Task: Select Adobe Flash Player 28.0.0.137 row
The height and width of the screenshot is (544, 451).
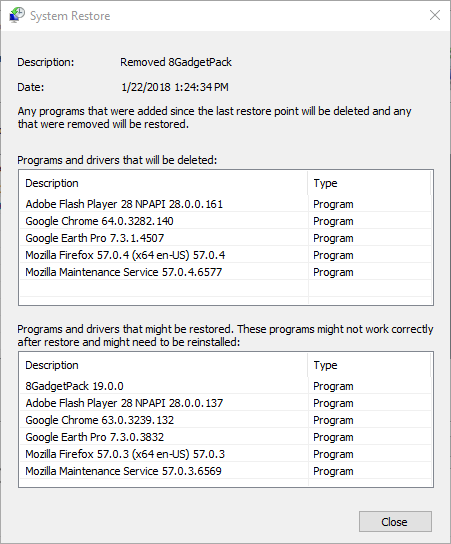Action: tap(226, 403)
